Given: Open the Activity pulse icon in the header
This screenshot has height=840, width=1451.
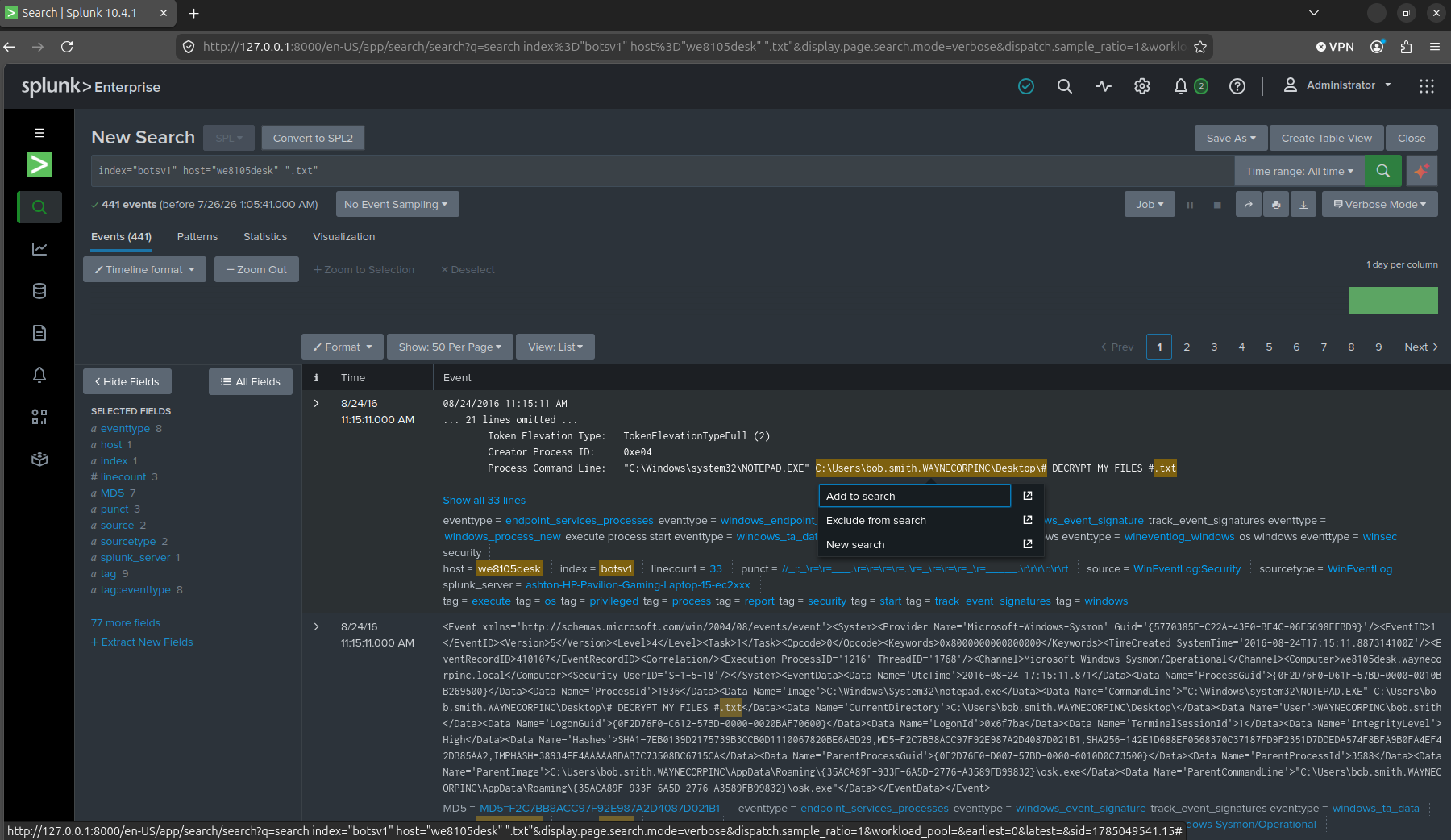Looking at the screenshot, I should [1104, 86].
